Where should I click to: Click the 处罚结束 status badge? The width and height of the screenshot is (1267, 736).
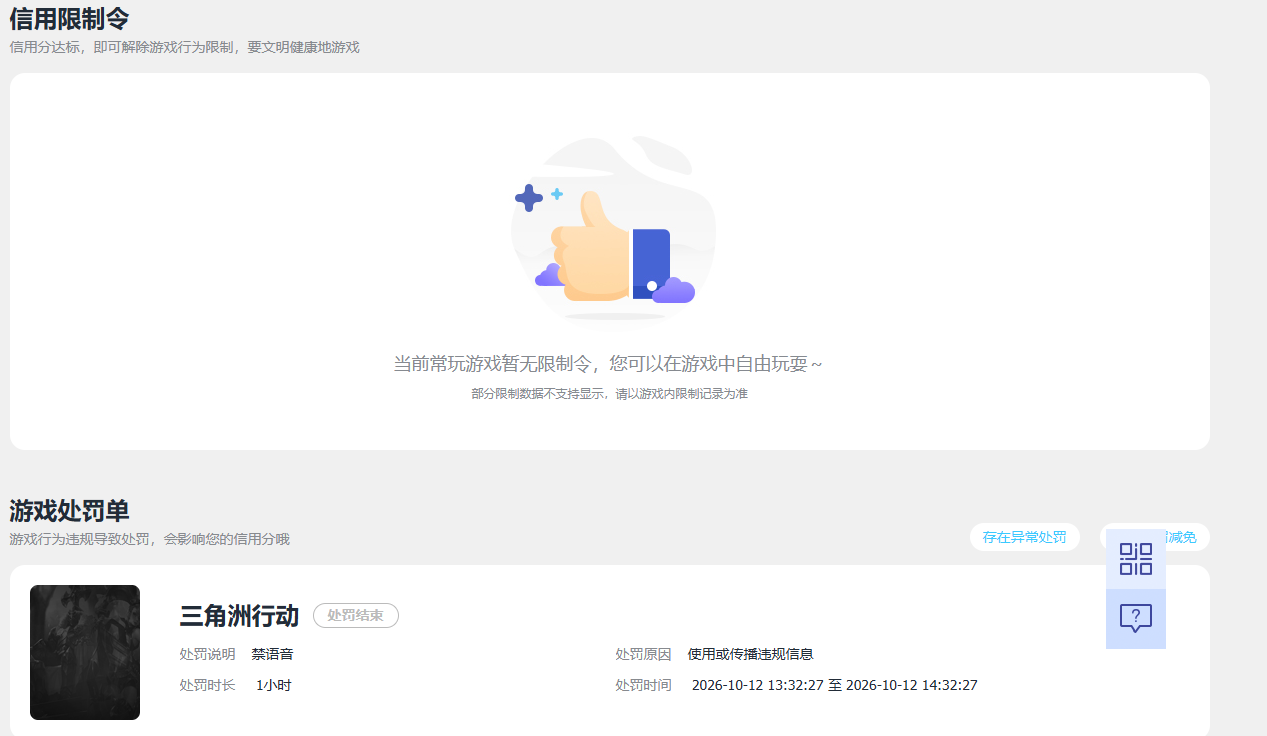coord(356,616)
